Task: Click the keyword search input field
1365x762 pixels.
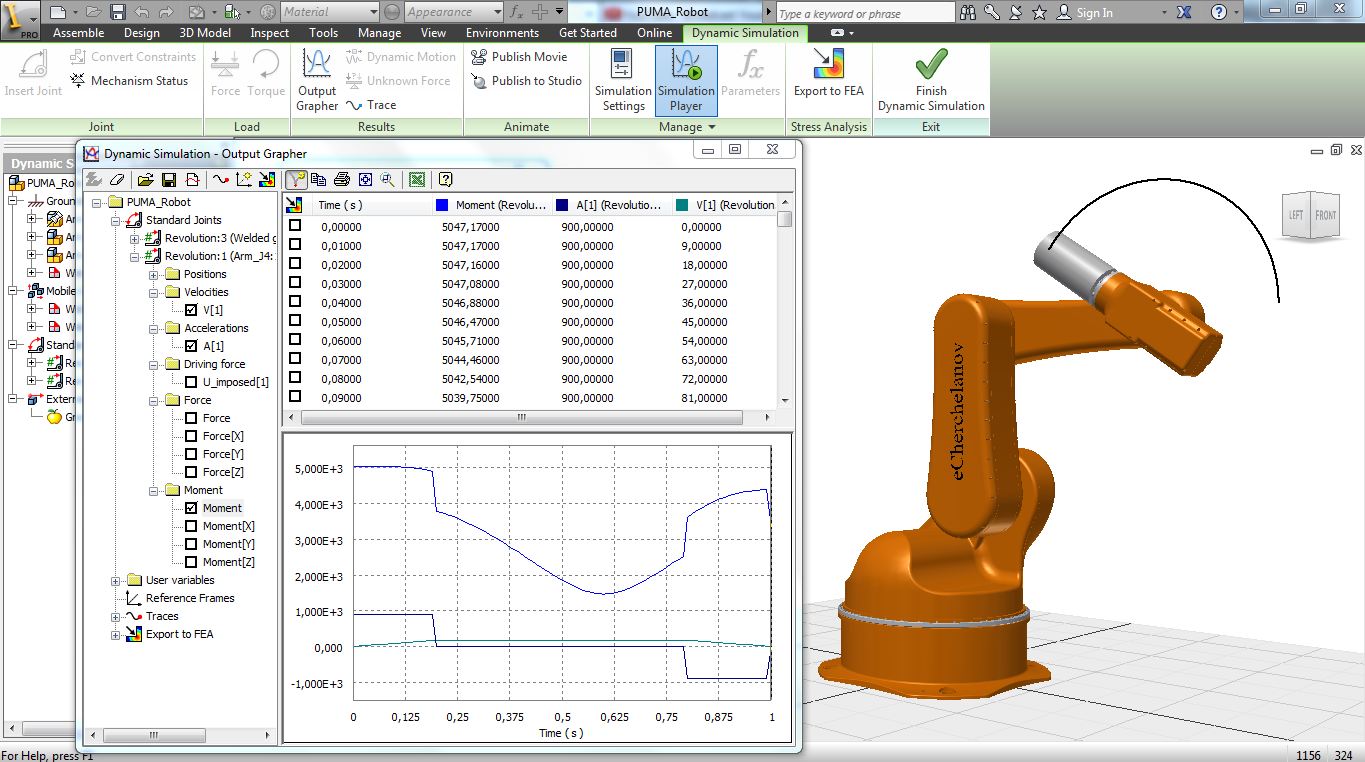Action: [x=864, y=13]
